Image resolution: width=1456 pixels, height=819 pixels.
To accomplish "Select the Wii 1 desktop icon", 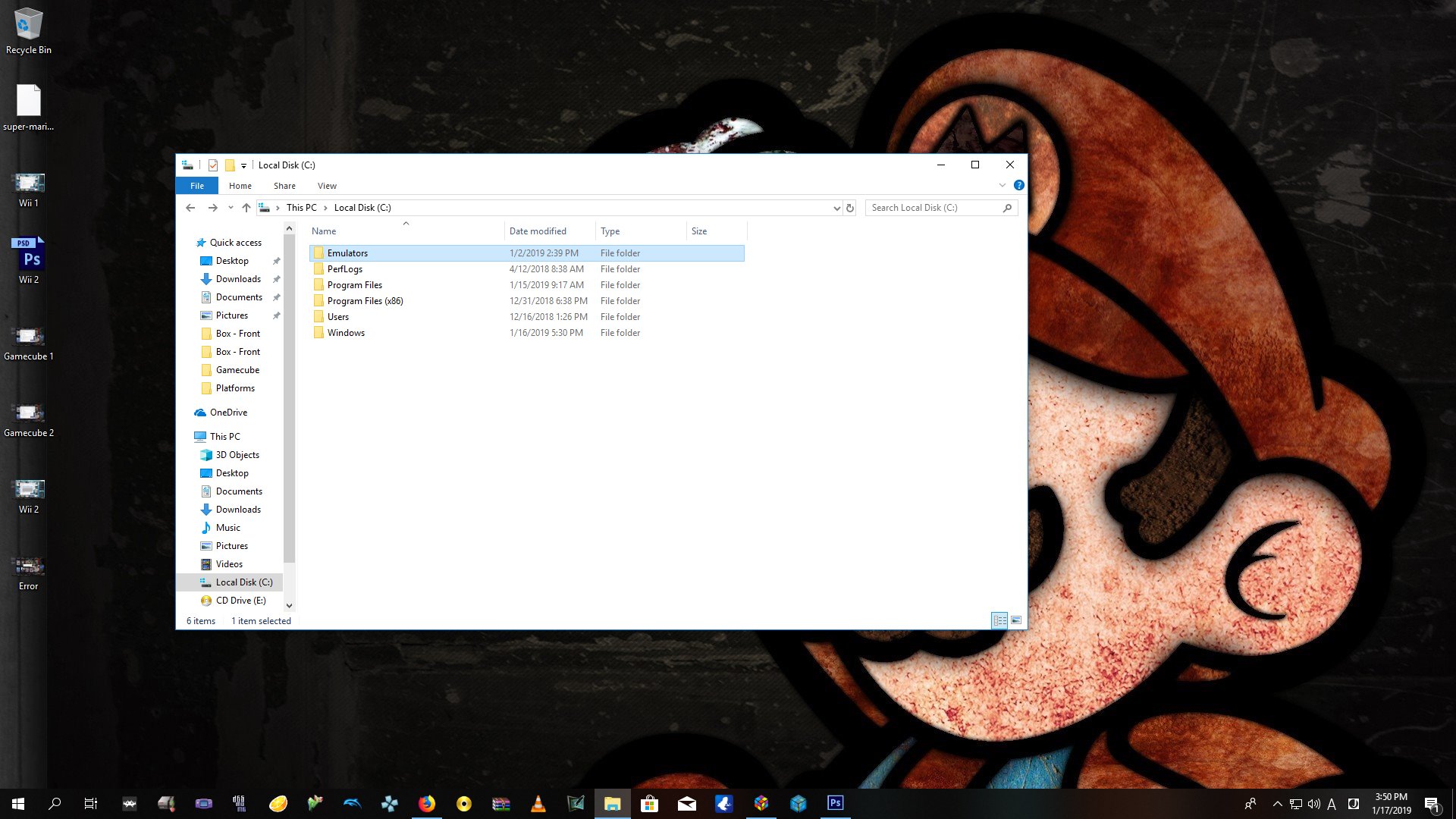I will 29,190.
